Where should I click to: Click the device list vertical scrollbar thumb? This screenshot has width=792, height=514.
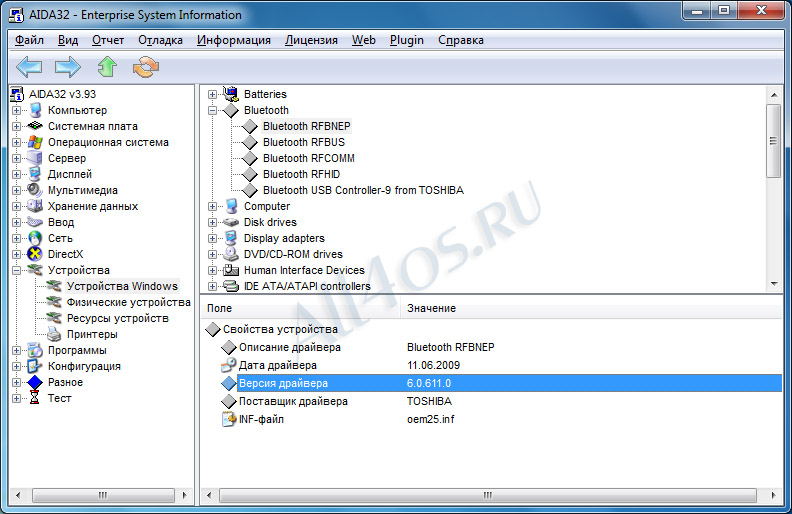click(x=773, y=141)
